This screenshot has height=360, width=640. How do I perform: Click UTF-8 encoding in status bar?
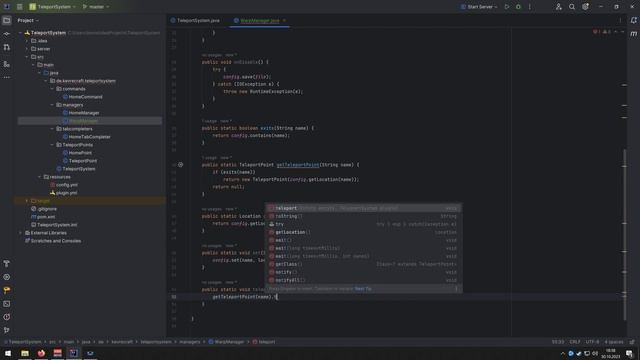[592, 342]
